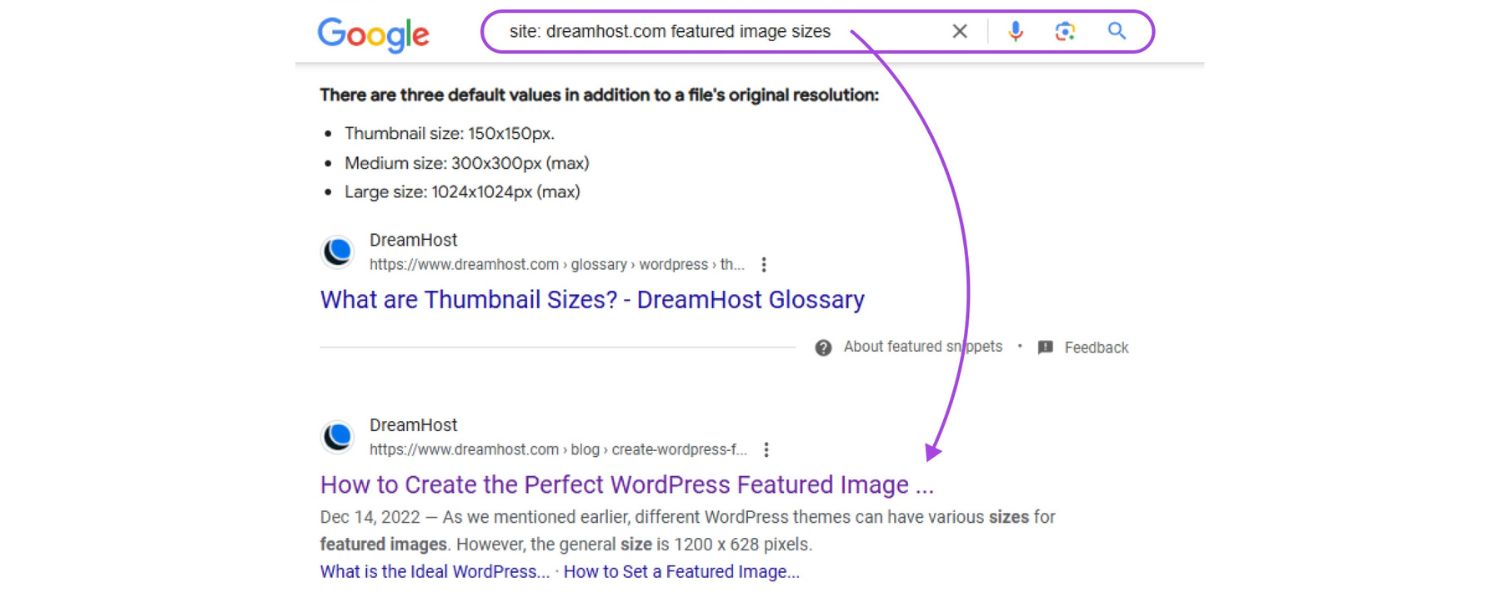1500x600 pixels.
Task: Clear the search query with the X icon
Action: pyautogui.click(x=960, y=32)
